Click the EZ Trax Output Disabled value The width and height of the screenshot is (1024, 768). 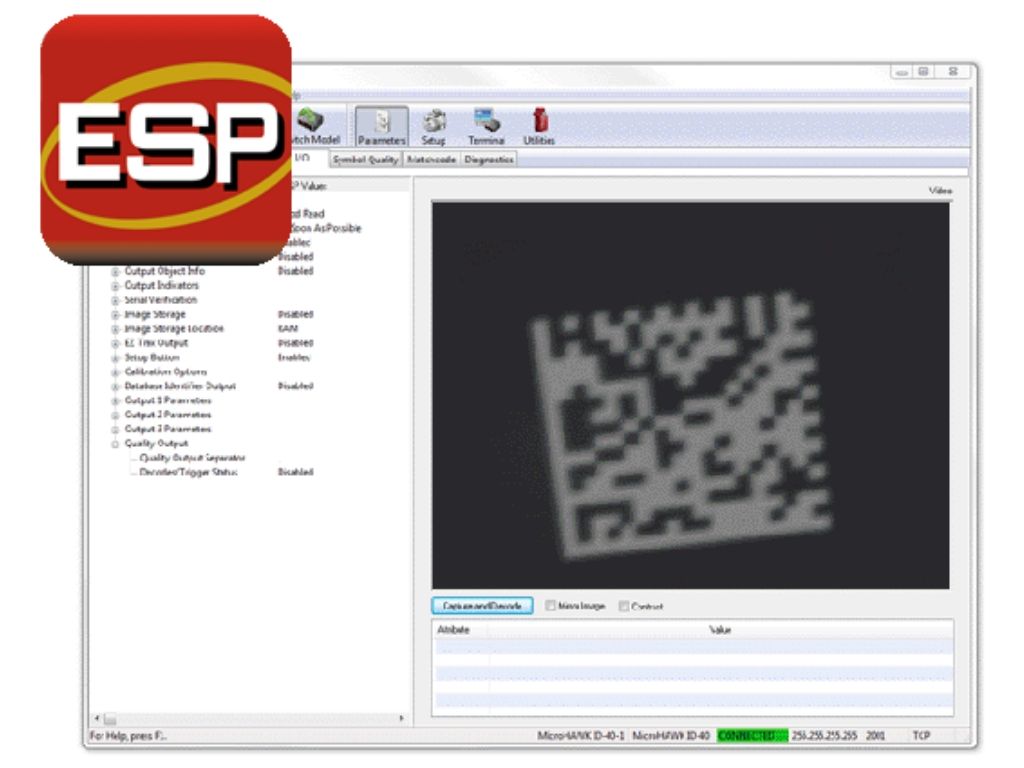pos(295,343)
